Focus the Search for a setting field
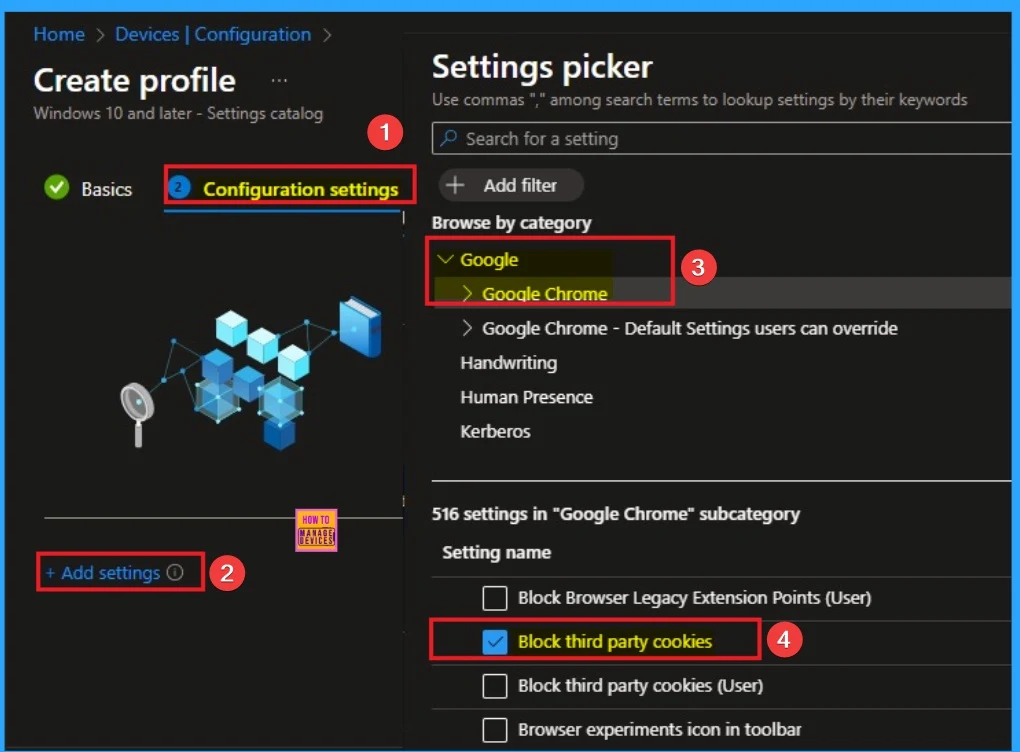 point(722,139)
